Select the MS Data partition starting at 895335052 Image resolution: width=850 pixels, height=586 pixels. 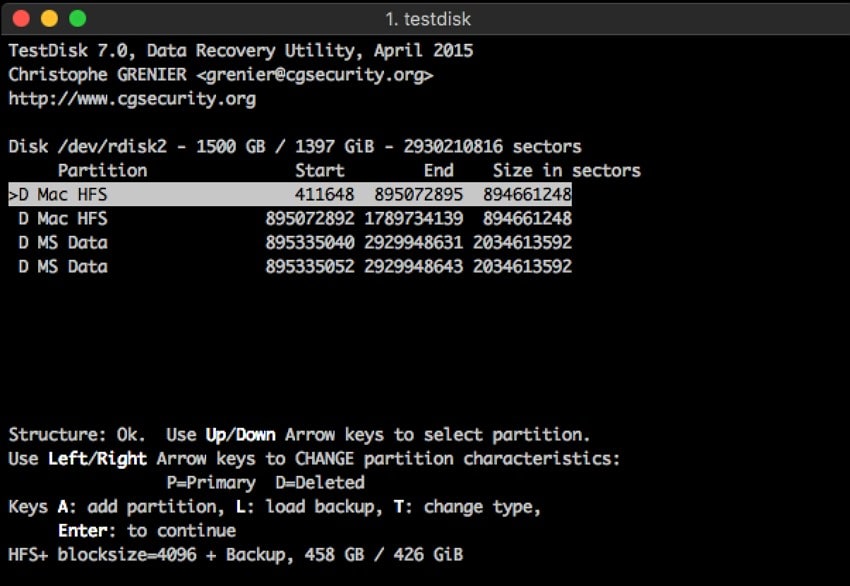290,266
